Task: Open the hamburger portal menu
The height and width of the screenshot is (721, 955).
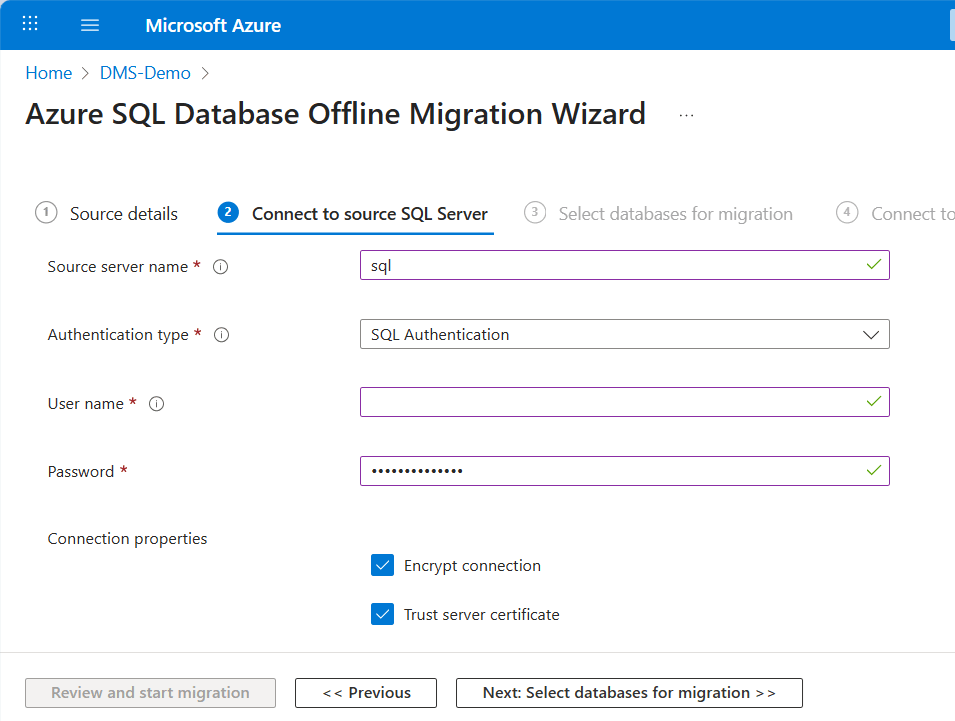Action: (90, 25)
